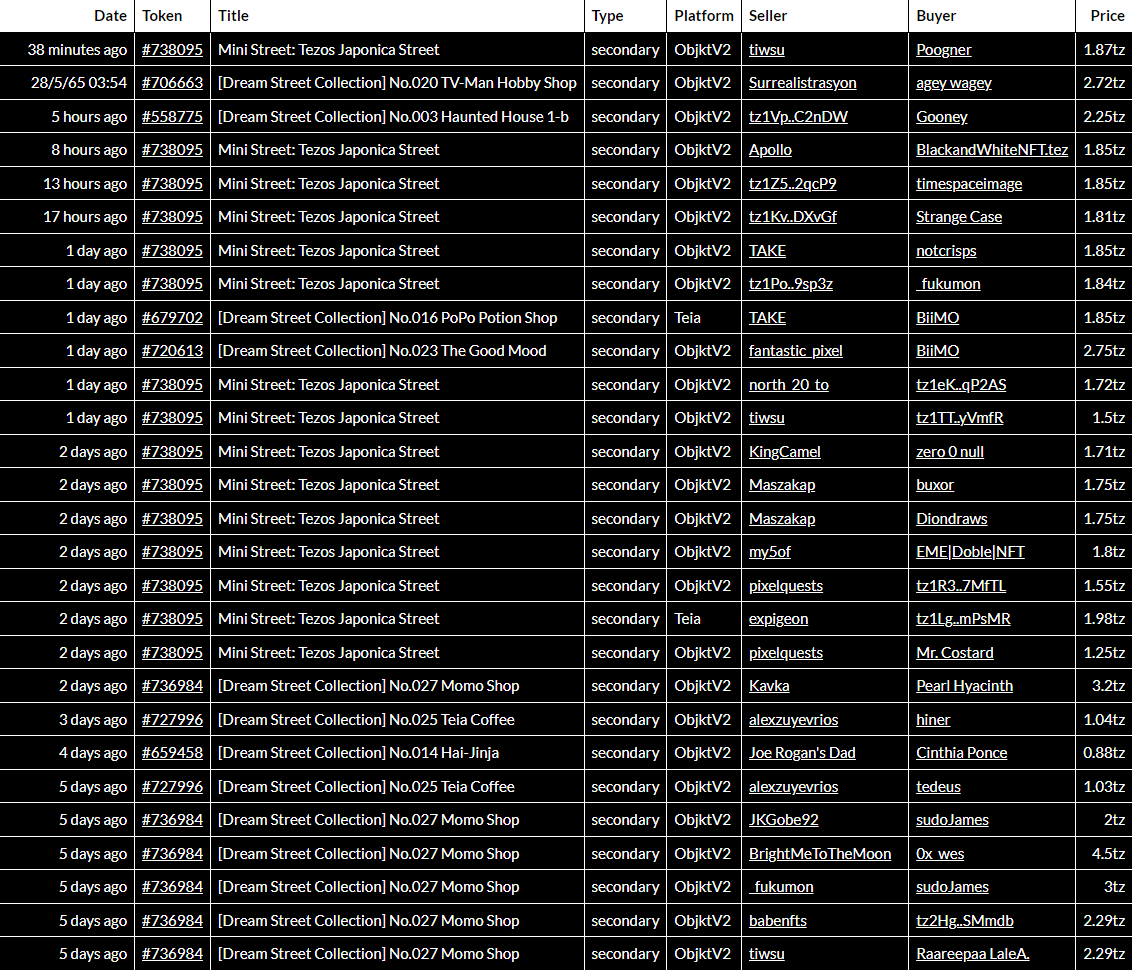
Task: Open buyer 0x_wes profile
Action: (940, 854)
